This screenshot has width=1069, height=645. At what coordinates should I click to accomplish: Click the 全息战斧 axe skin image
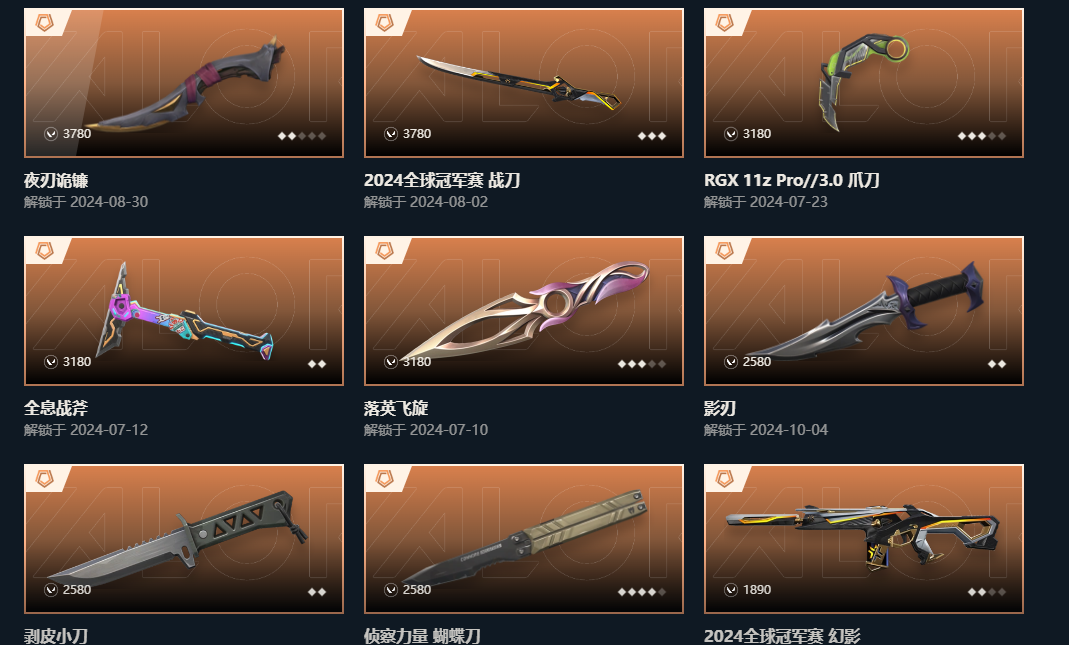tap(184, 311)
